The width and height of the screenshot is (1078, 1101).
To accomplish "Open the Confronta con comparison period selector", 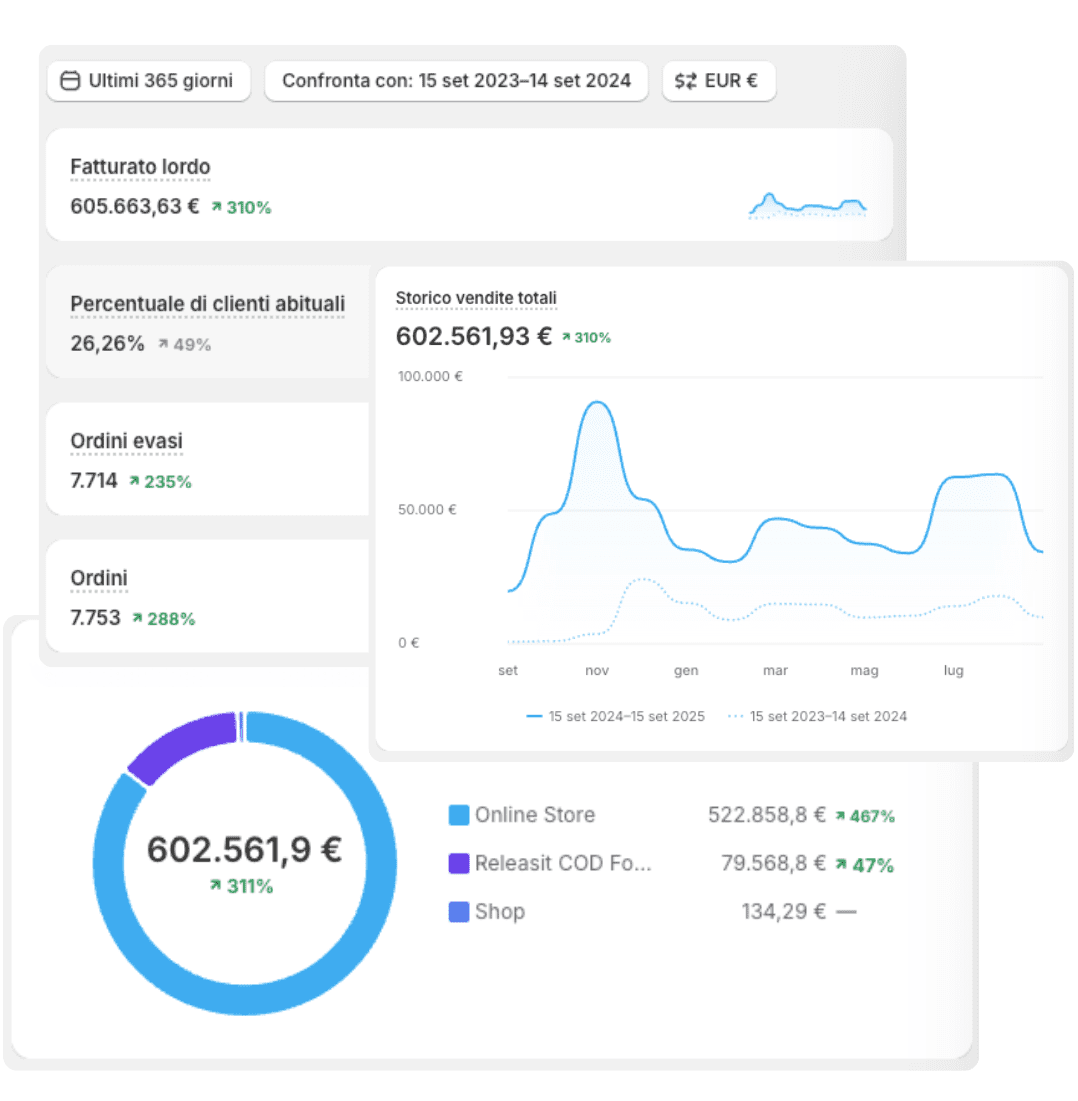I will pyautogui.click(x=456, y=81).
